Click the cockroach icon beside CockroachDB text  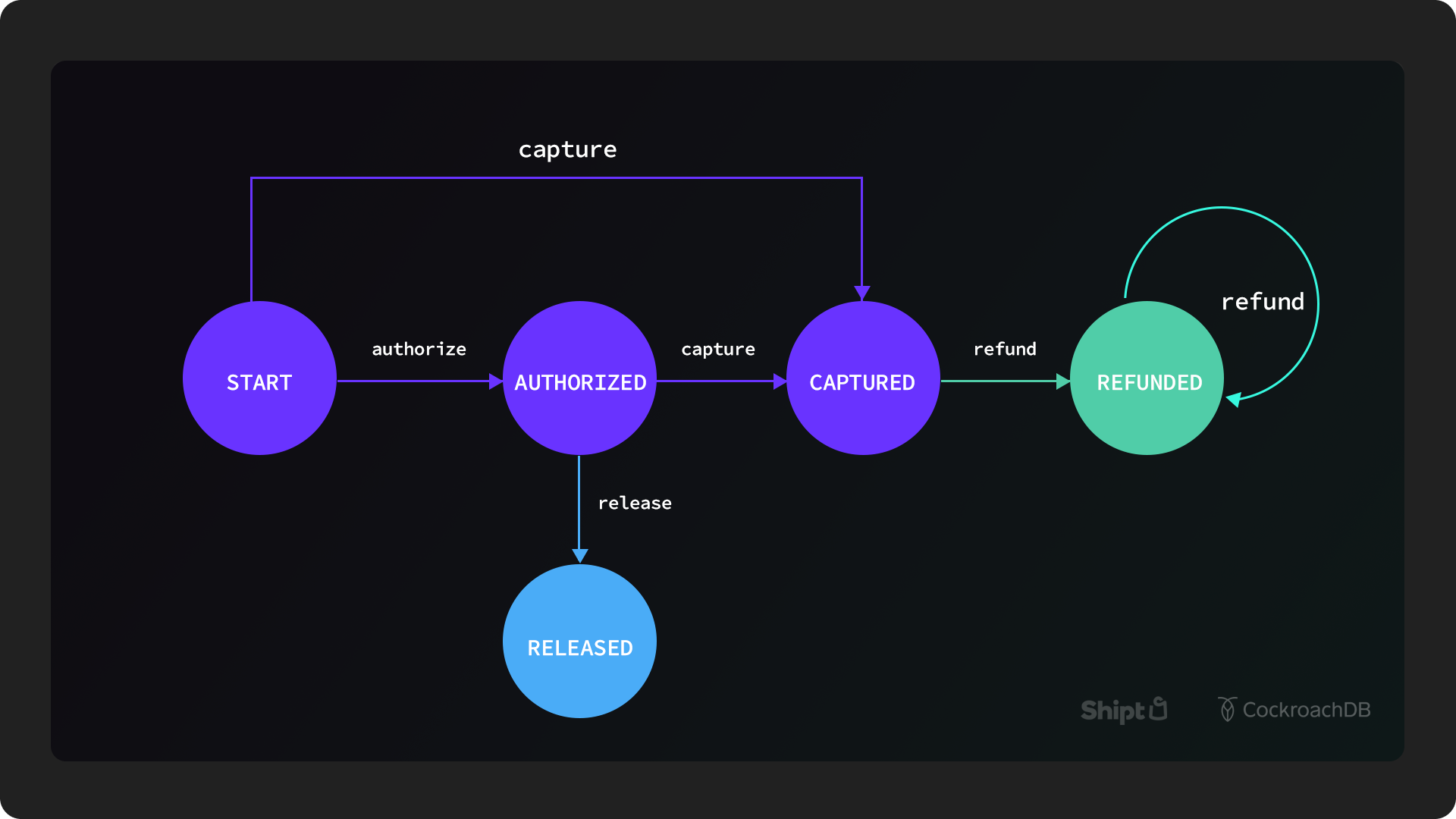click(1228, 711)
